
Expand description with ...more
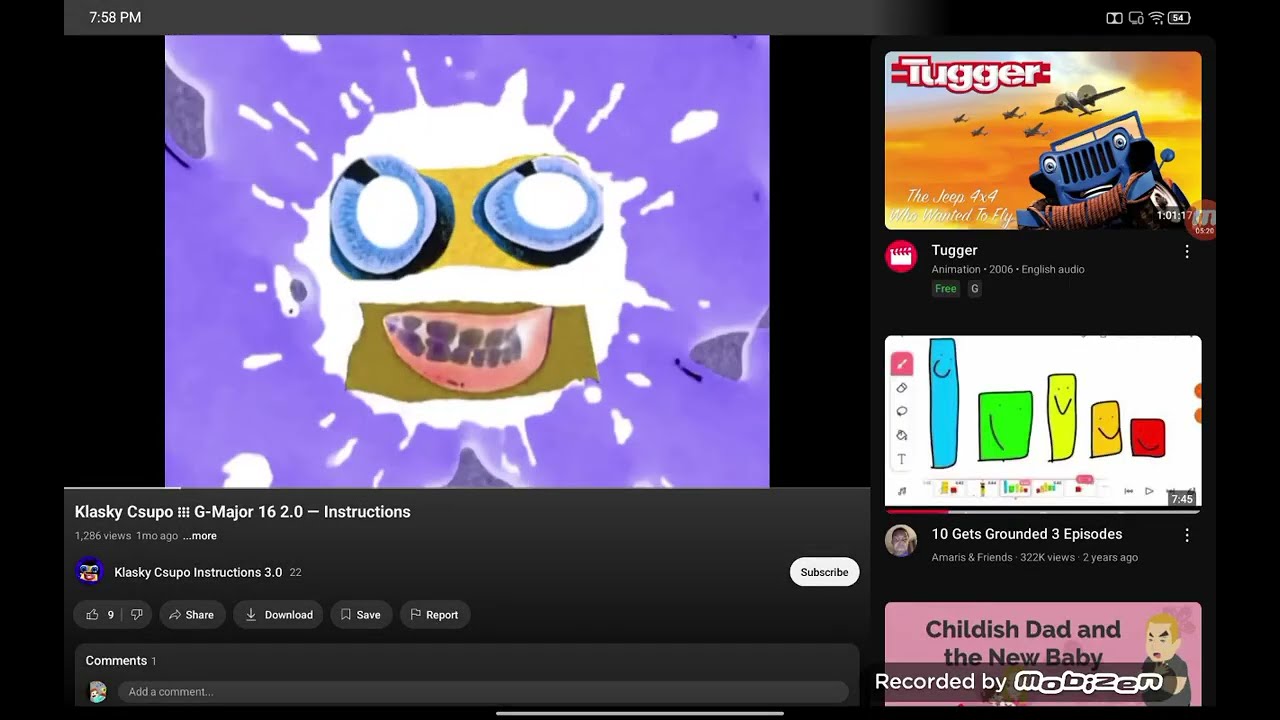coord(200,536)
